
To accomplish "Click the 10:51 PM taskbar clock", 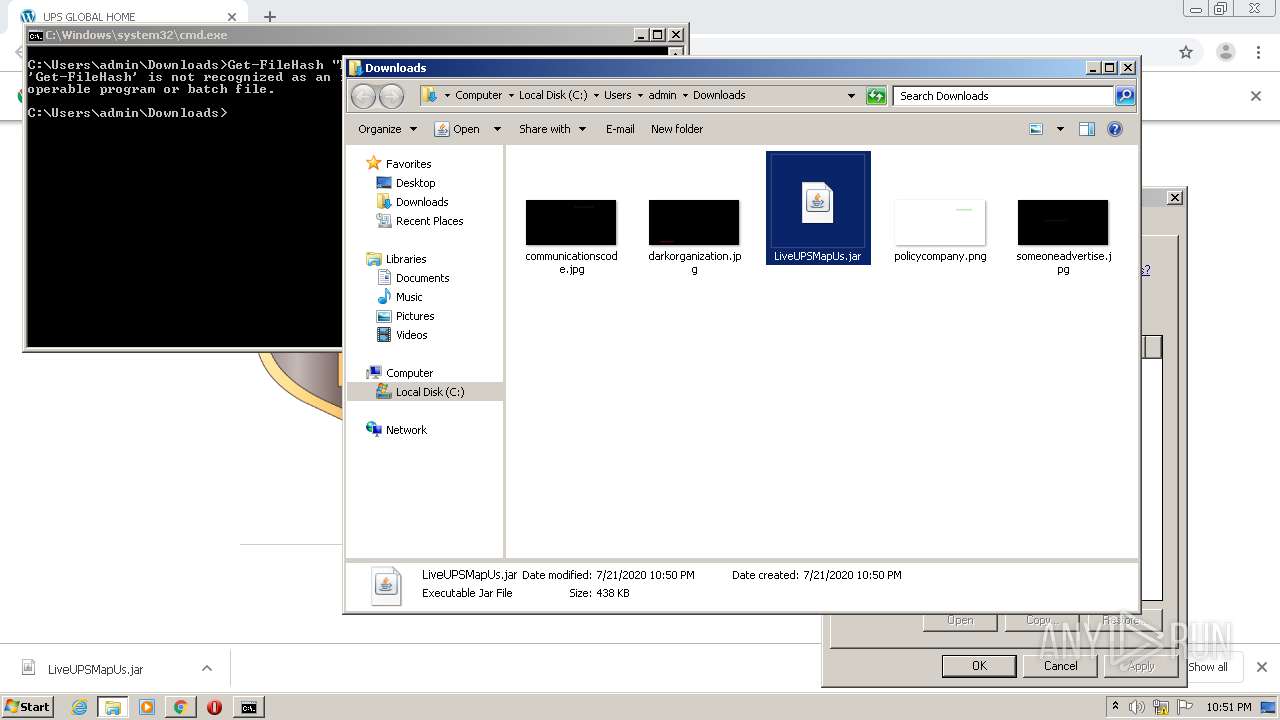I will (1228, 707).
